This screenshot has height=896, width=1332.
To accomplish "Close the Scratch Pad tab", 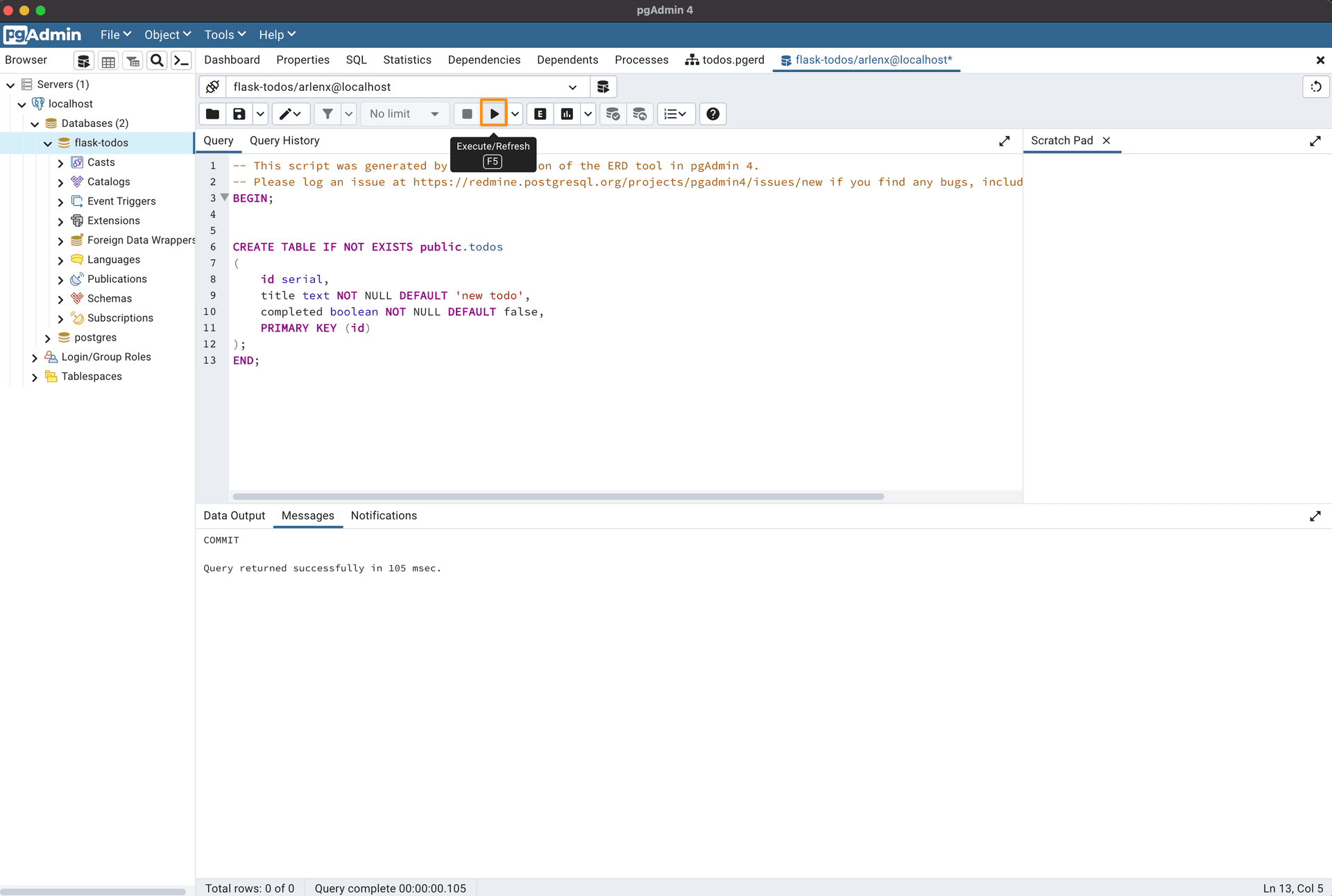I will [x=1107, y=141].
